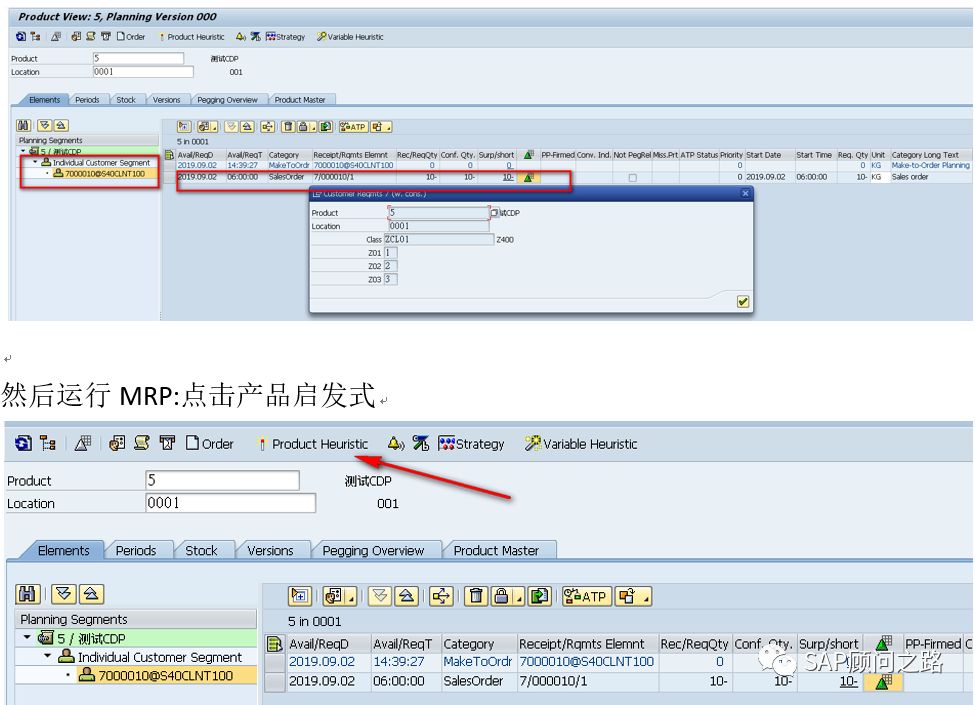Image resolution: width=975 pixels, height=705 pixels.
Task: Toggle the PP-Firmed checkbox in the order row
Action: (x=633, y=176)
